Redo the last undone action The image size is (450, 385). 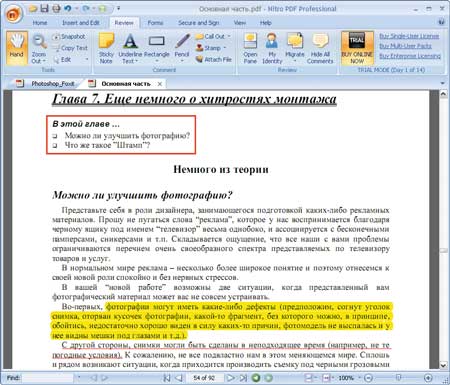click(x=86, y=8)
